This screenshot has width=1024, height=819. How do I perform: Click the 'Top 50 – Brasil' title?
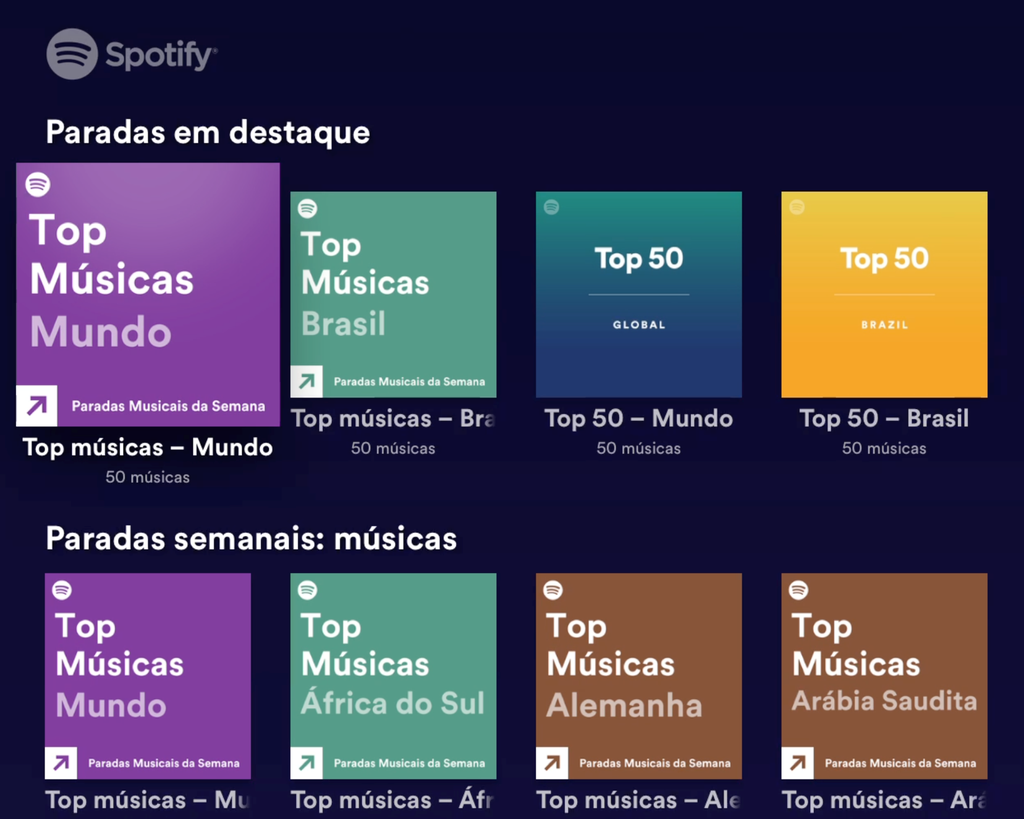pos(884,419)
